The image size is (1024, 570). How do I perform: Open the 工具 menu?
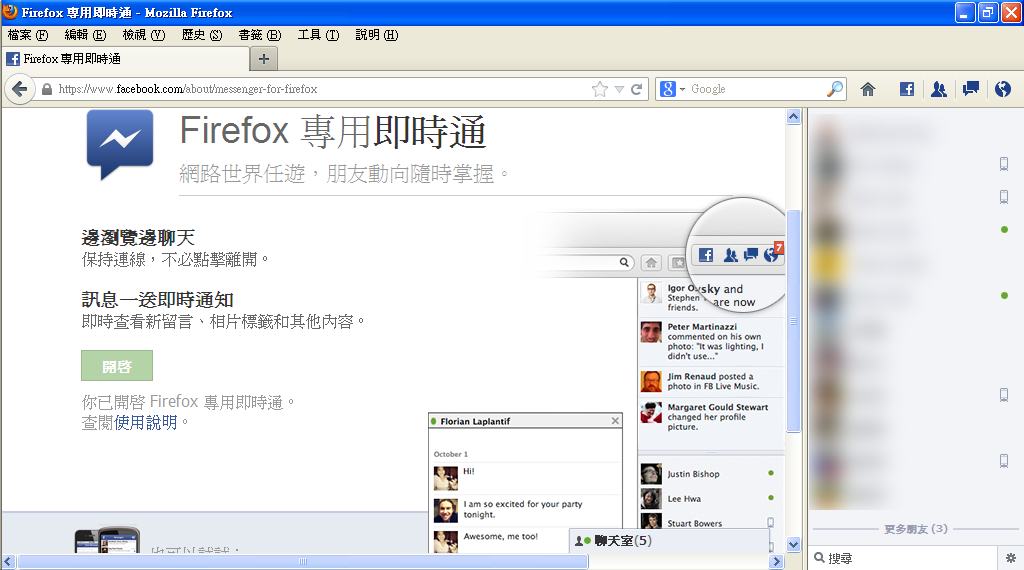318,35
